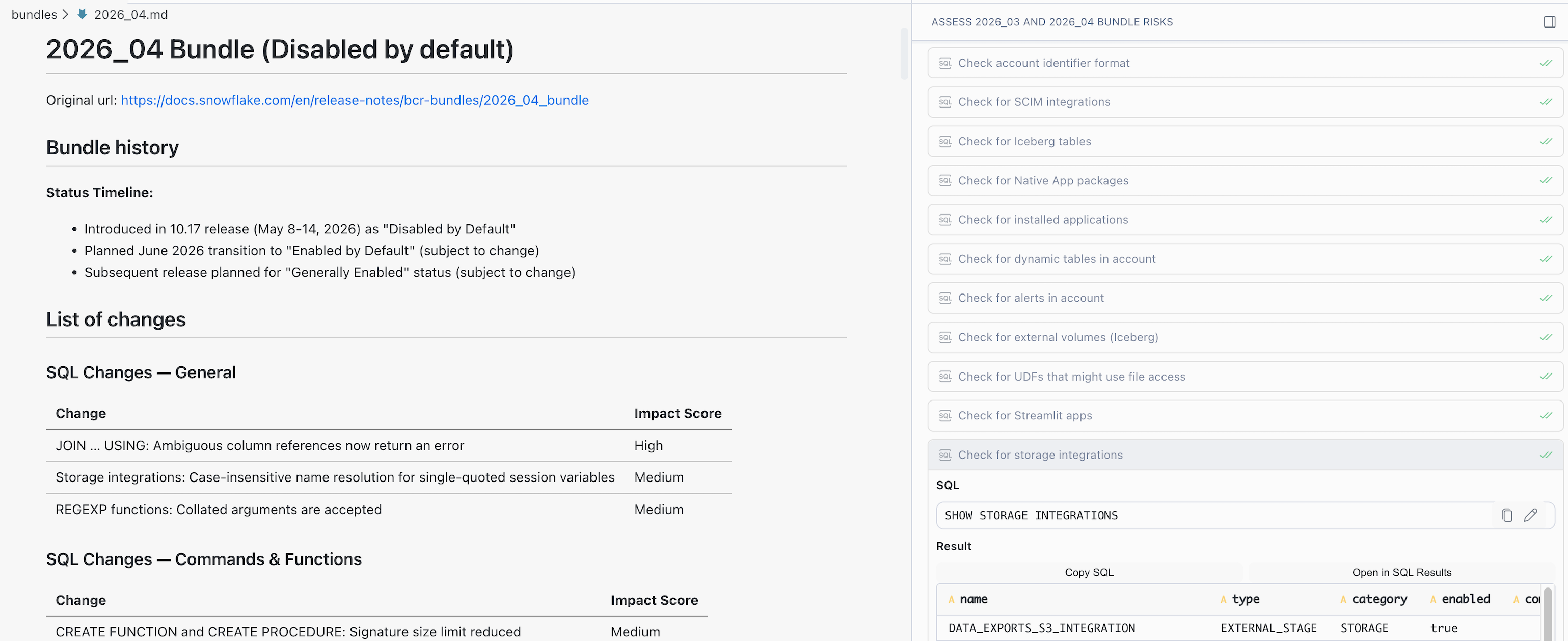Expand the Check for Streamlit apps step

[x=1245, y=416]
